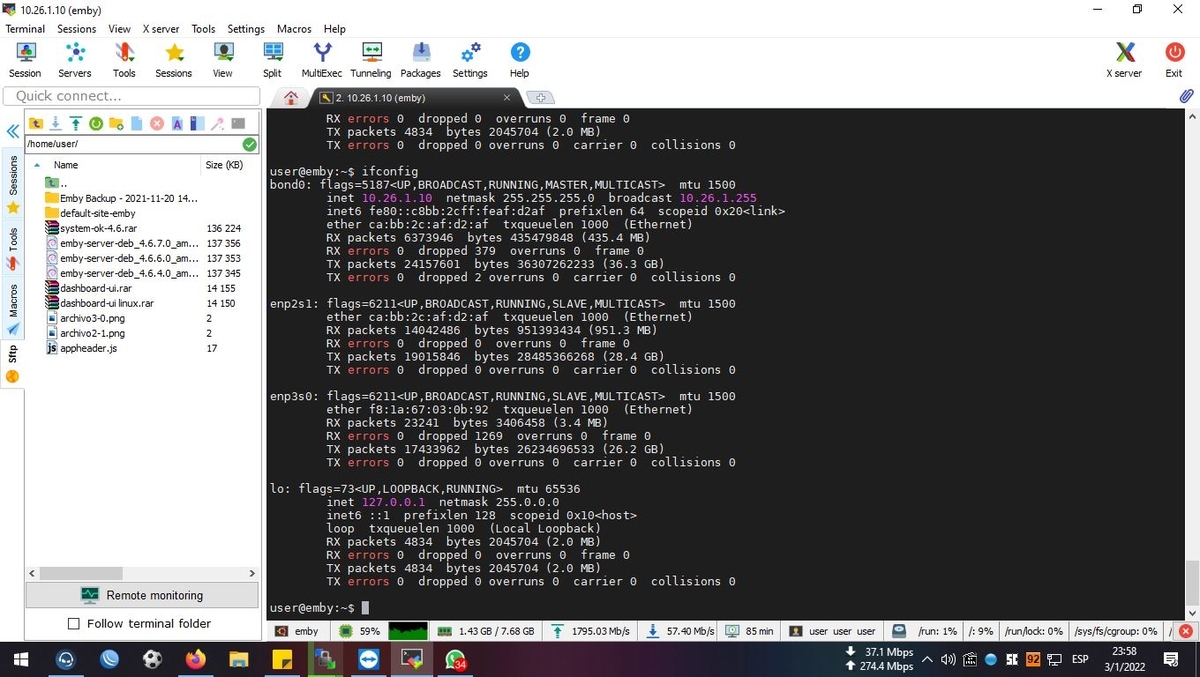1200x677 pixels.
Task: Open the Sessions menu
Action: [x=77, y=29]
